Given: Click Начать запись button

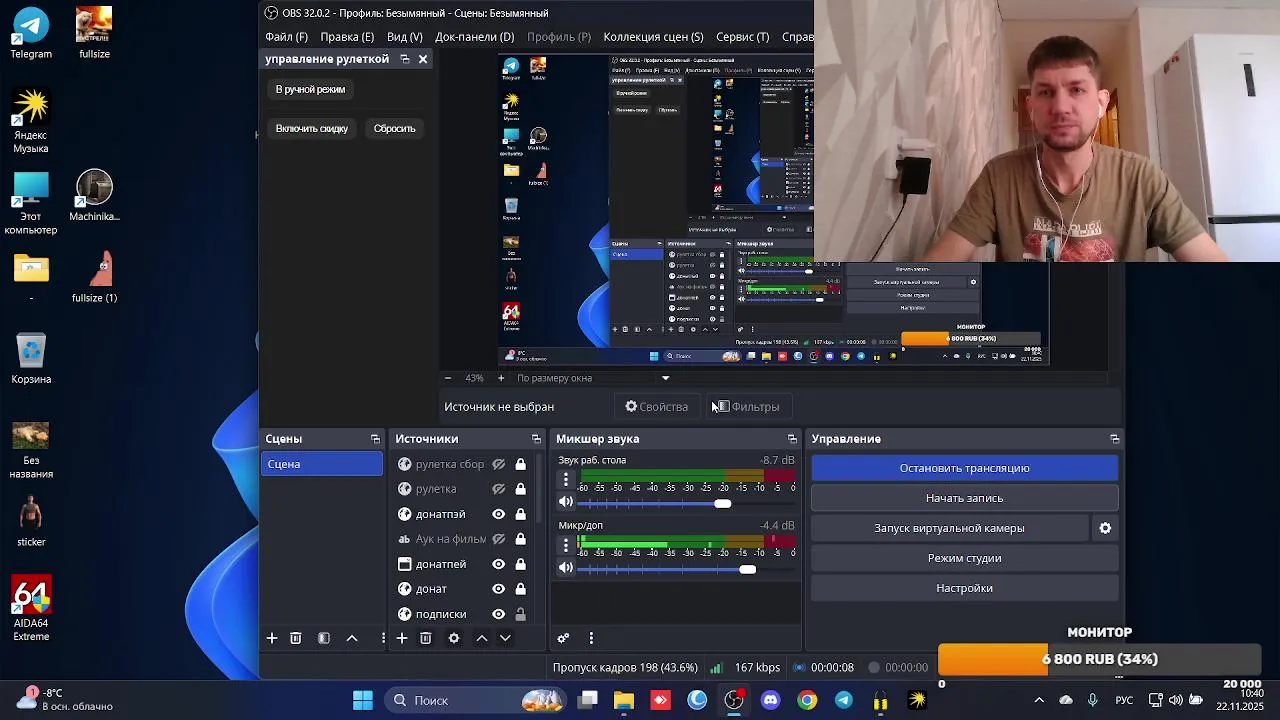Looking at the screenshot, I should [x=964, y=498].
